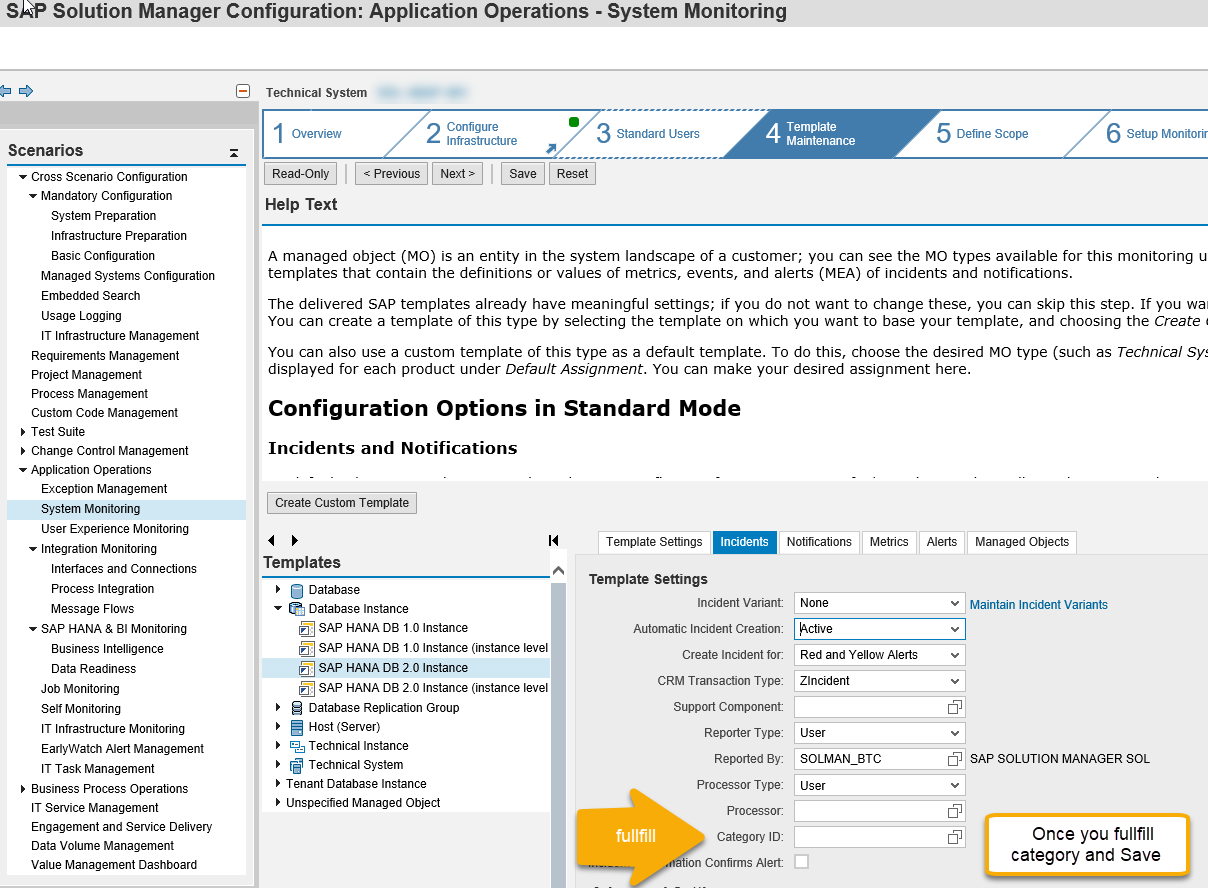
Task: Click the Previous button
Action: [391, 174]
